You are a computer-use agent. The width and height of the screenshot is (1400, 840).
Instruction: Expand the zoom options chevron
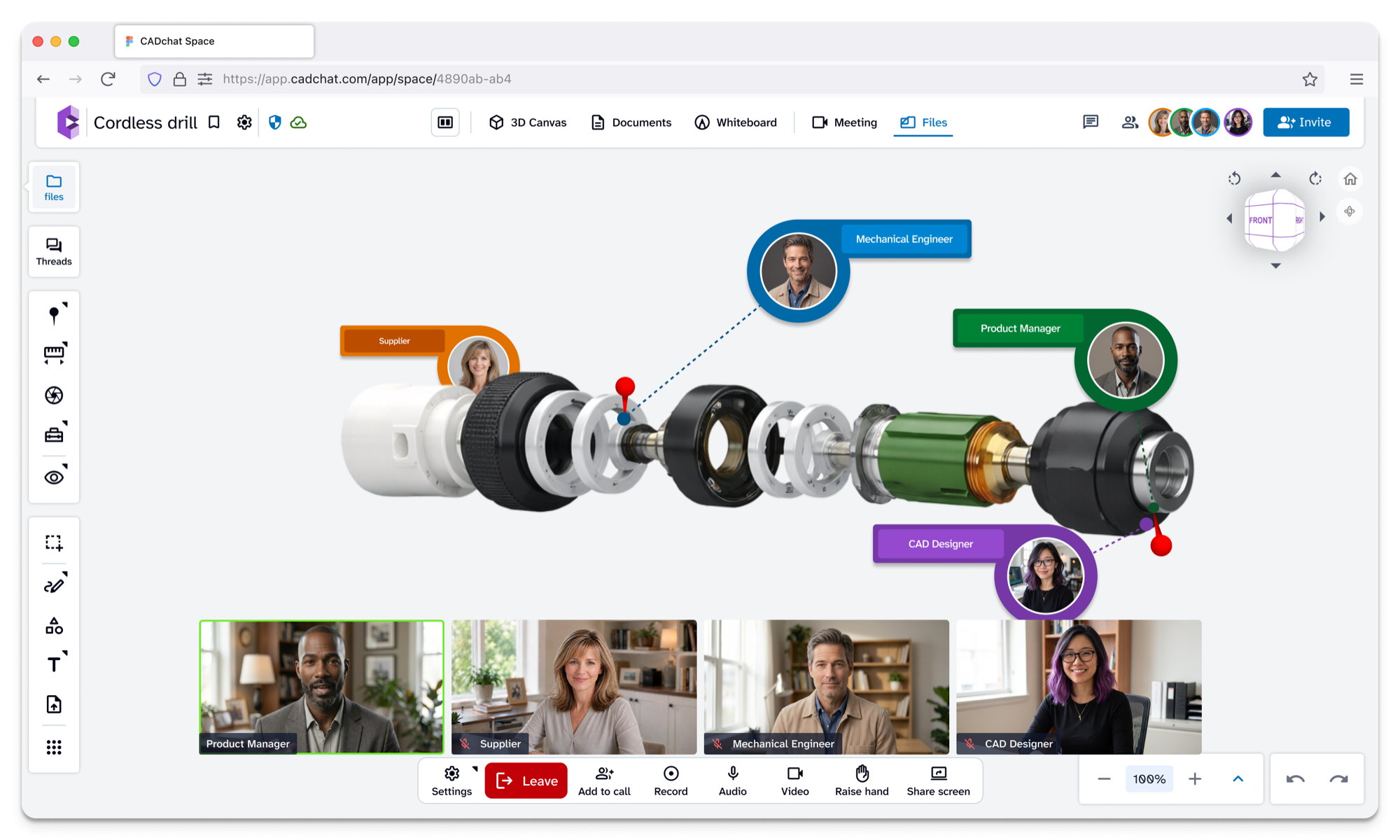tap(1238, 779)
